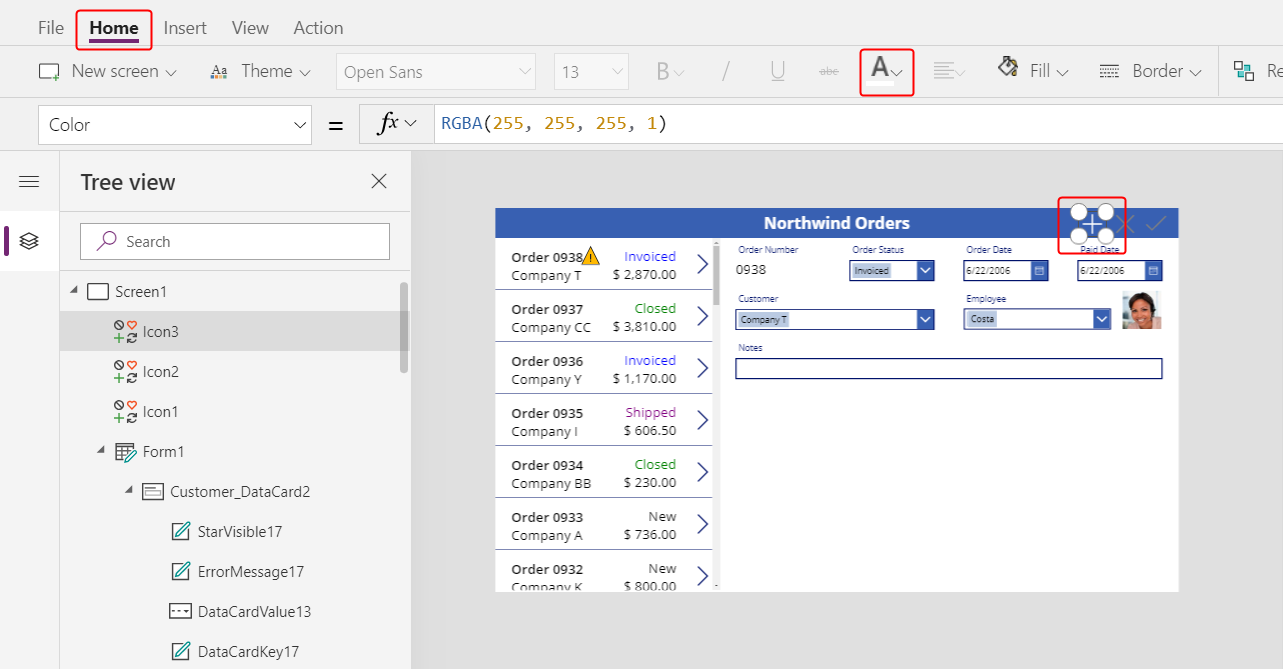
Task: Open the Order Status dropdown
Action: [x=925, y=271]
